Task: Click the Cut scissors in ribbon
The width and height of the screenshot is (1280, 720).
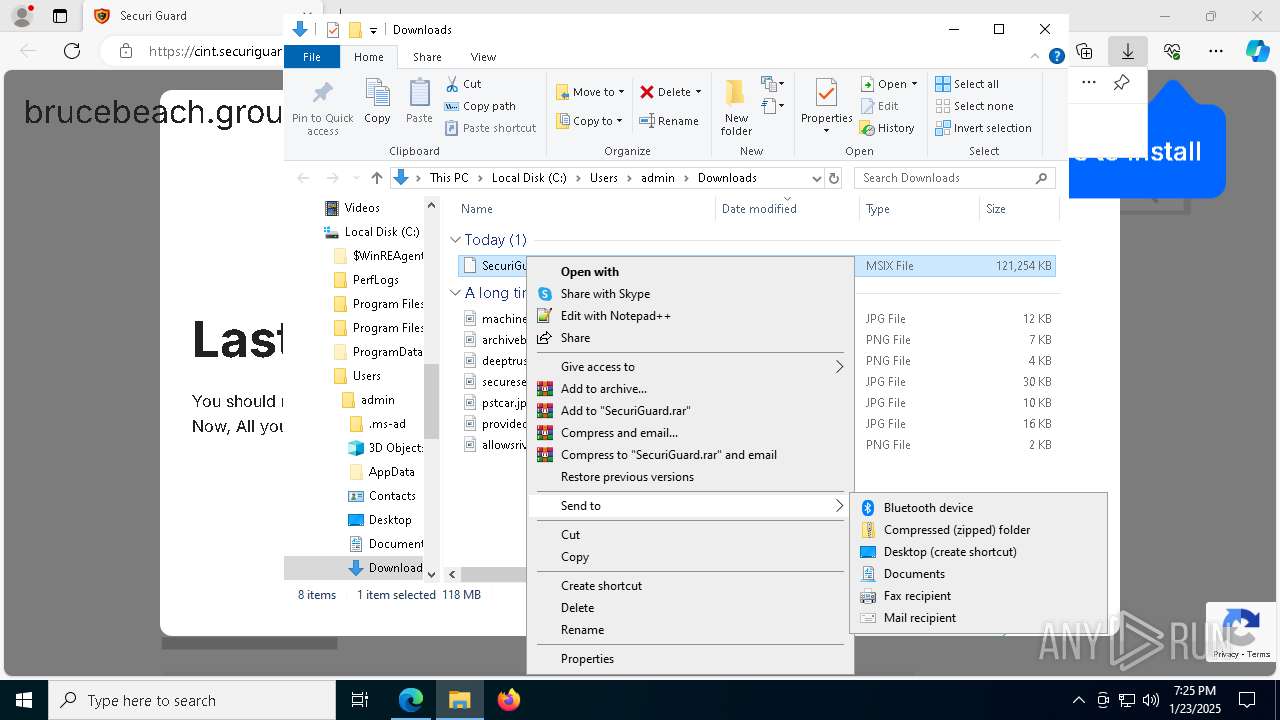Action: pyautogui.click(x=463, y=84)
